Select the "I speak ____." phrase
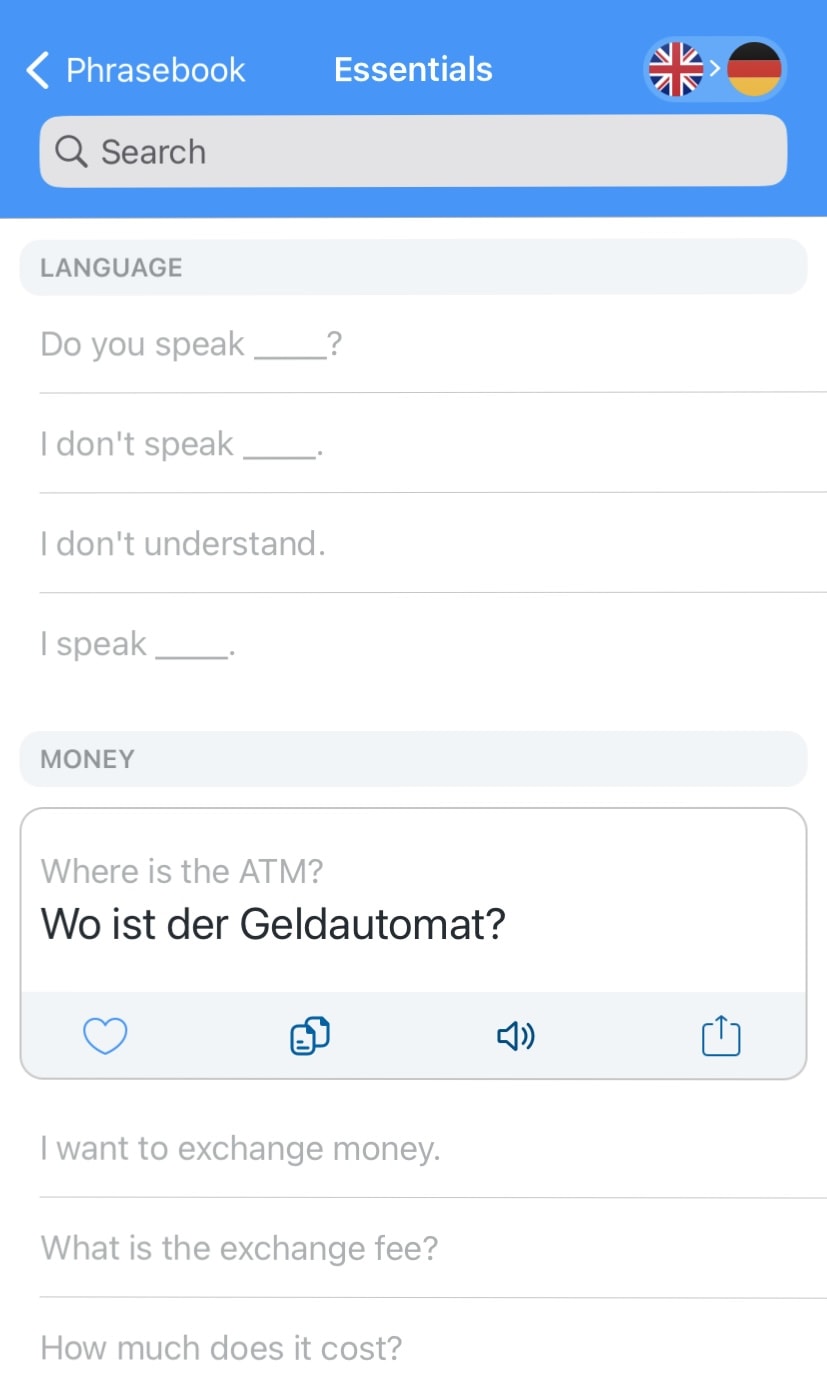Image resolution: width=827 pixels, height=1378 pixels. click(135, 643)
